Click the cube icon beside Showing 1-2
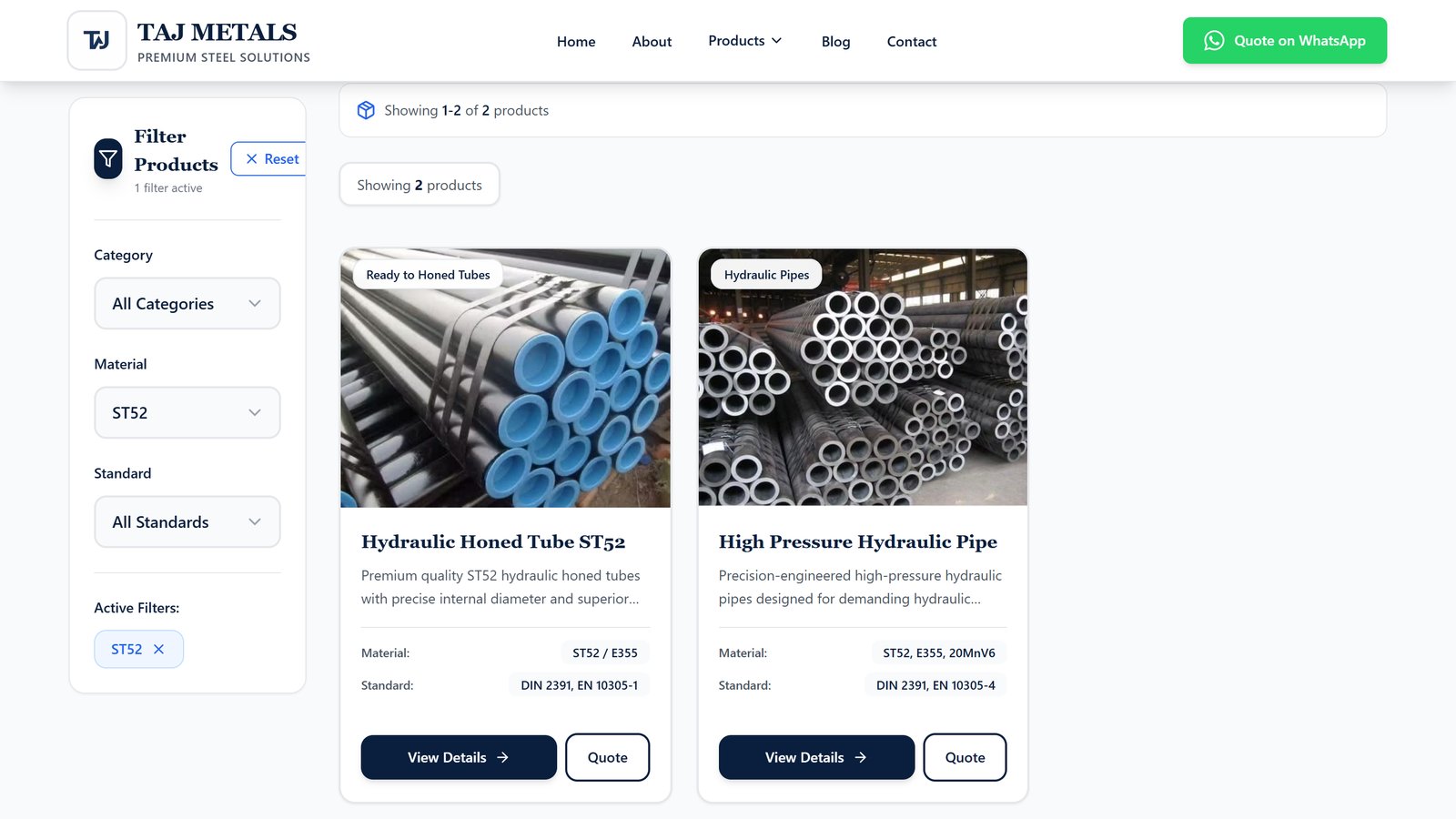The width and height of the screenshot is (1456, 819). click(366, 110)
